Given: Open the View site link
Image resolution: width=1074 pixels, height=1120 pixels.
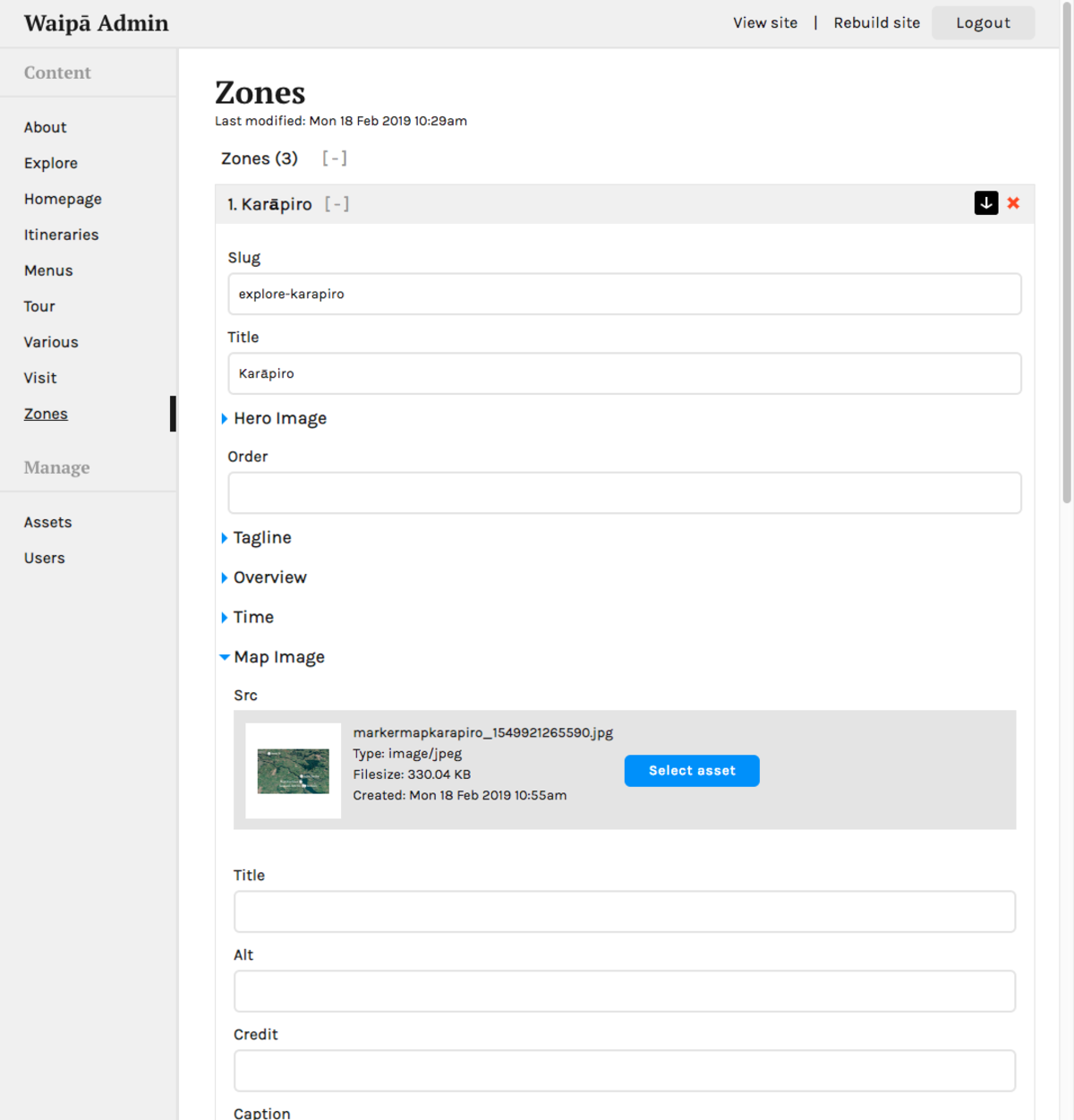Looking at the screenshot, I should pos(765,23).
